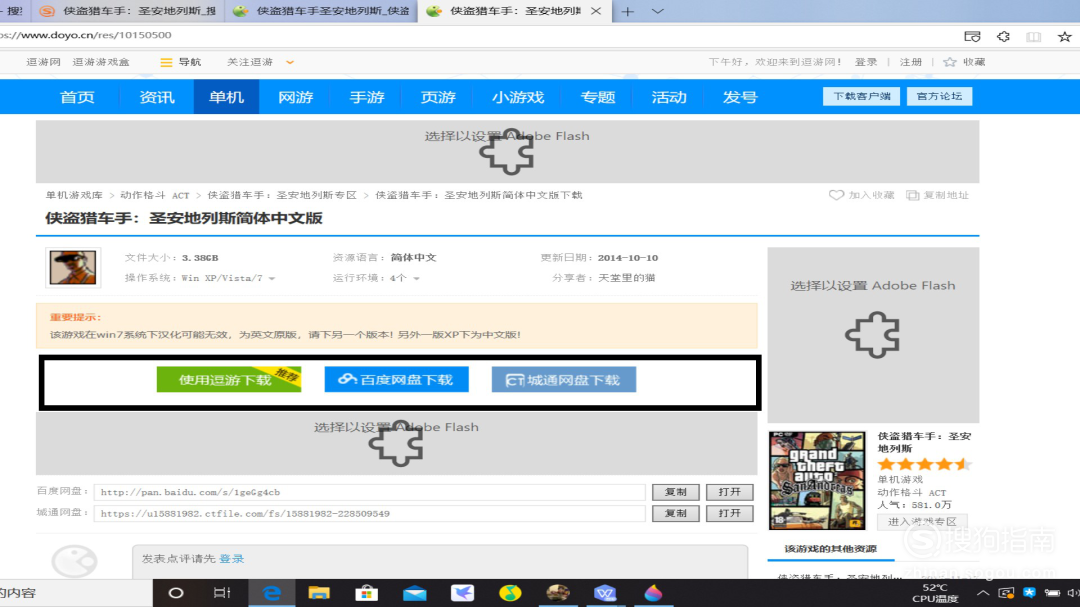Viewport: 1080px width, 607px height.
Task: Activate the right sidebar Adobe Flash placeholder
Action: point(873,335)
